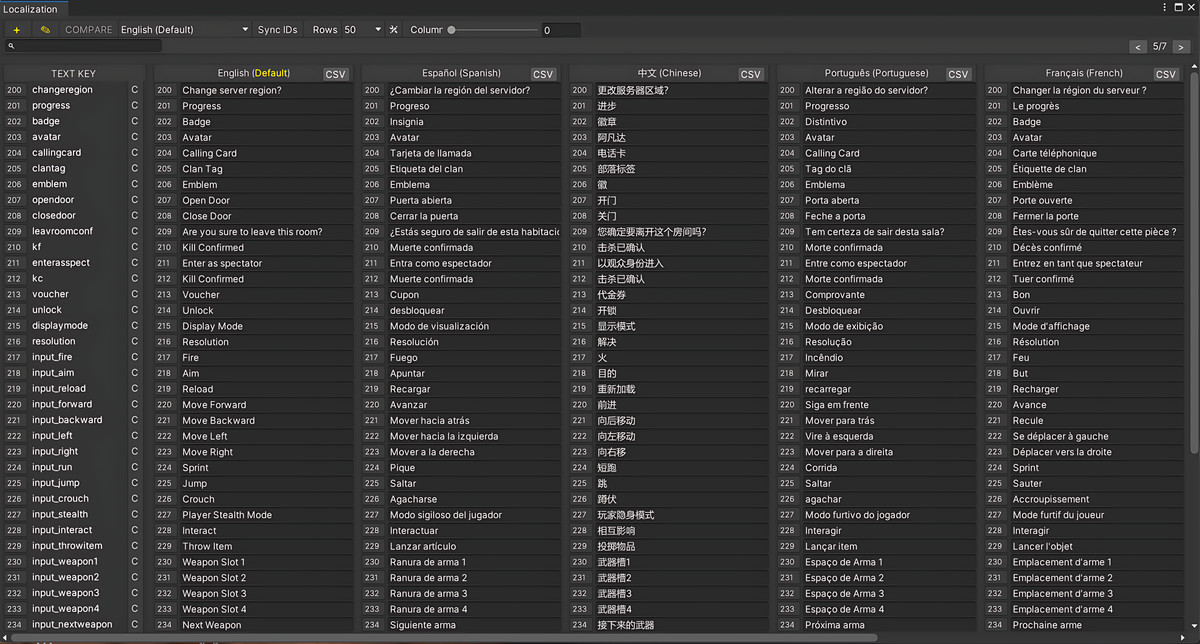
Task: Click the CSV button for Português column
Action: (x=958, y=74)
